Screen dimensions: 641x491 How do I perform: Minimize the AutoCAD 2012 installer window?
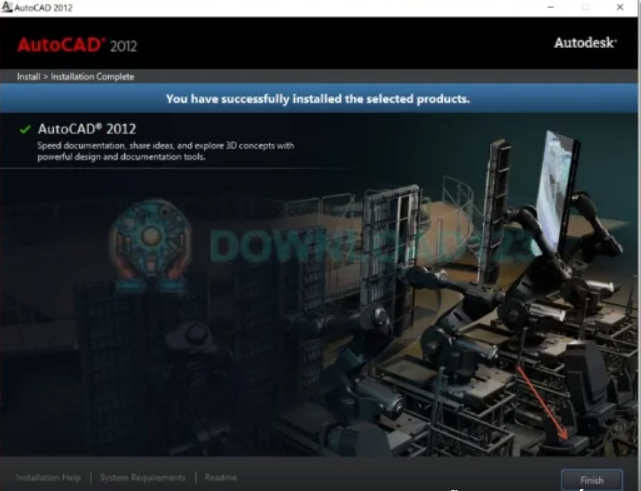pos(551,7)
